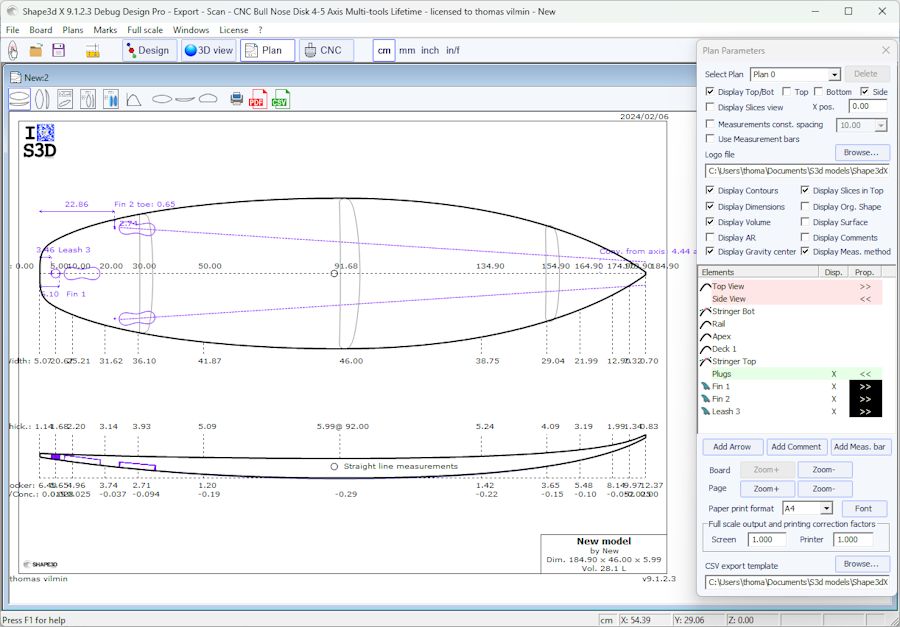Open the License menu

(234, 30)
